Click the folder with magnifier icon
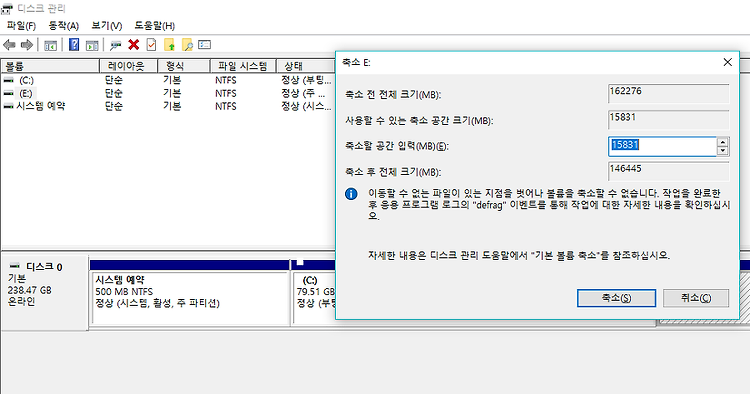 [x=187, y=45]
